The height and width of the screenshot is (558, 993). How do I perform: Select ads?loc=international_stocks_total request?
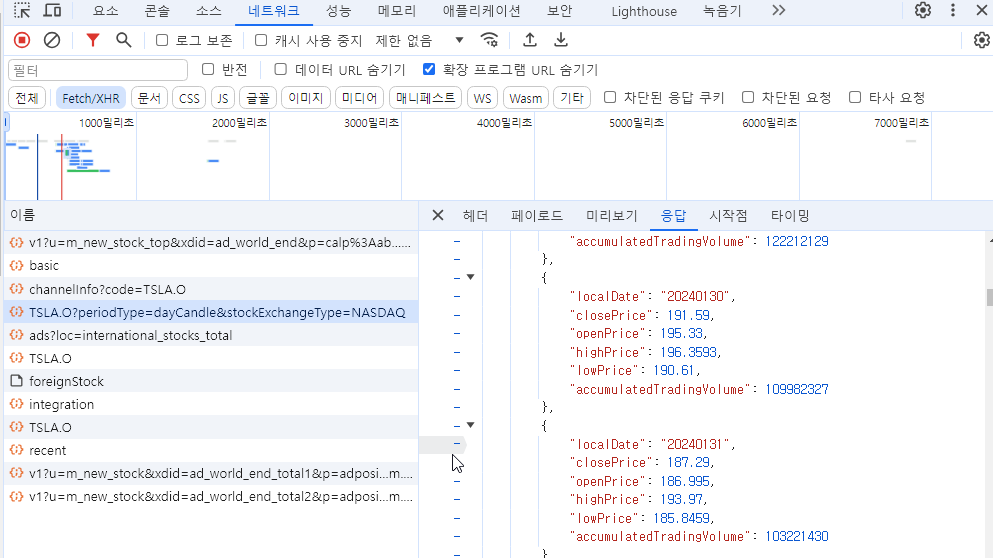(211, 335)
